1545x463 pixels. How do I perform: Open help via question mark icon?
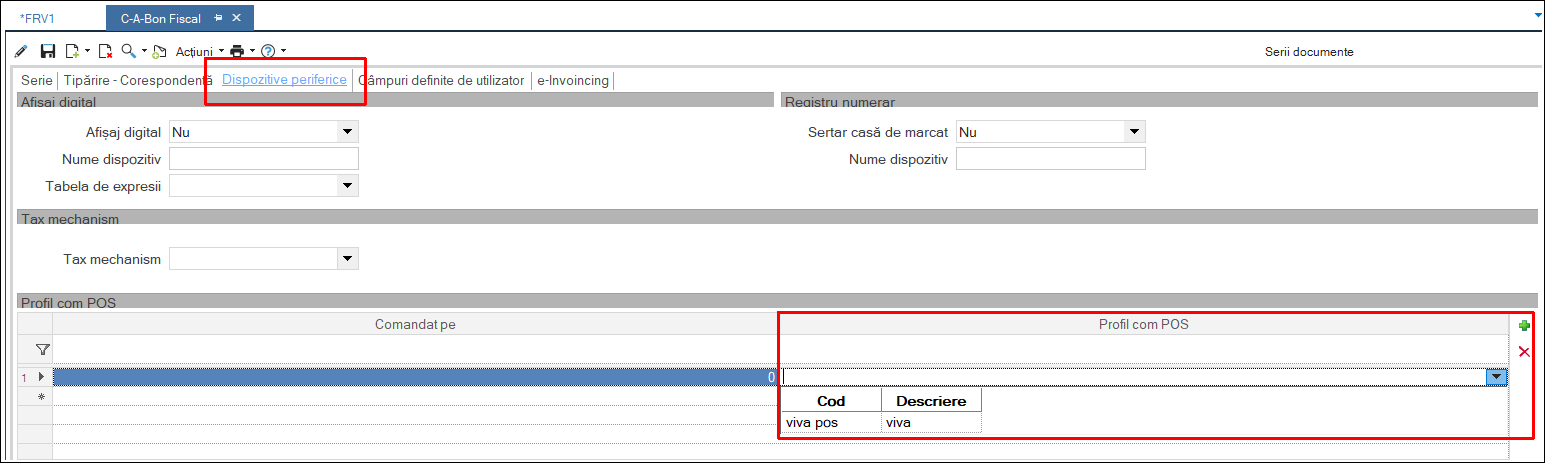(268, 51)
